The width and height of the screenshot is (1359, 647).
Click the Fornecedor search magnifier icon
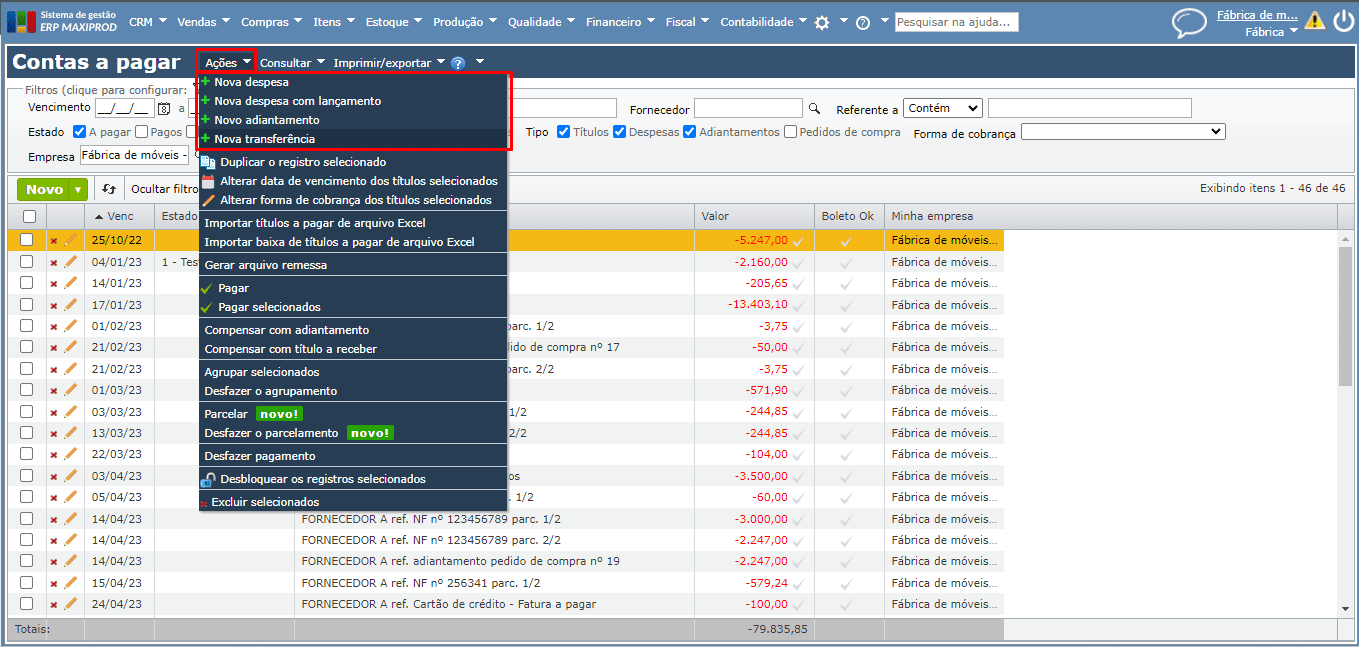[x=814, y=108]
